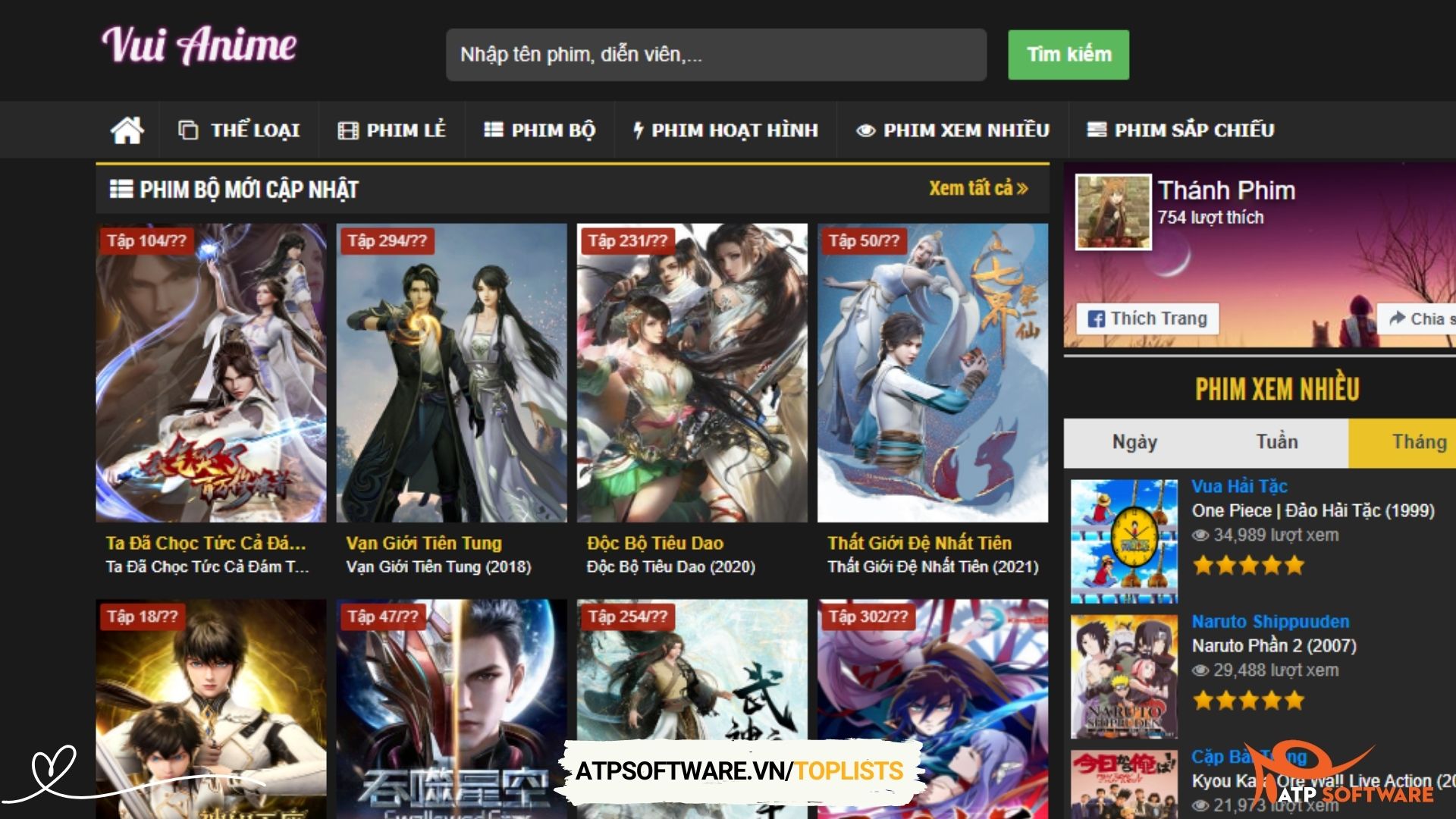Image resolution: width=1456 pixels, height=819 pixels.
Task: Click the lightning icon next to Phim Hoạt Hình
Action: tap(638, 130)
